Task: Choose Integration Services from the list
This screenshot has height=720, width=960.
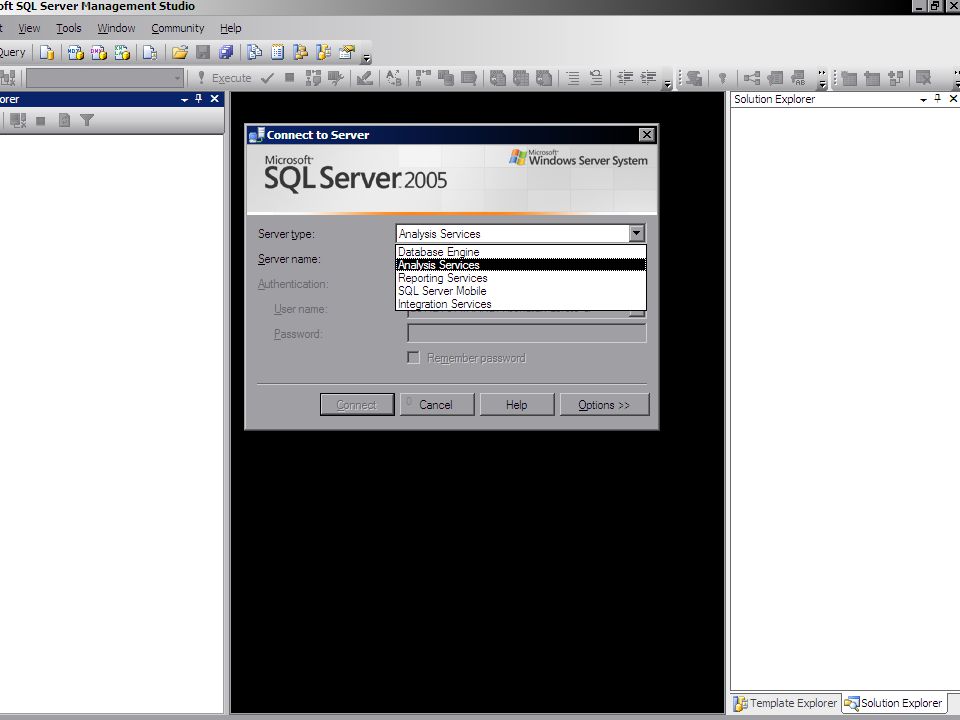Action: click(x=521, y=304)
